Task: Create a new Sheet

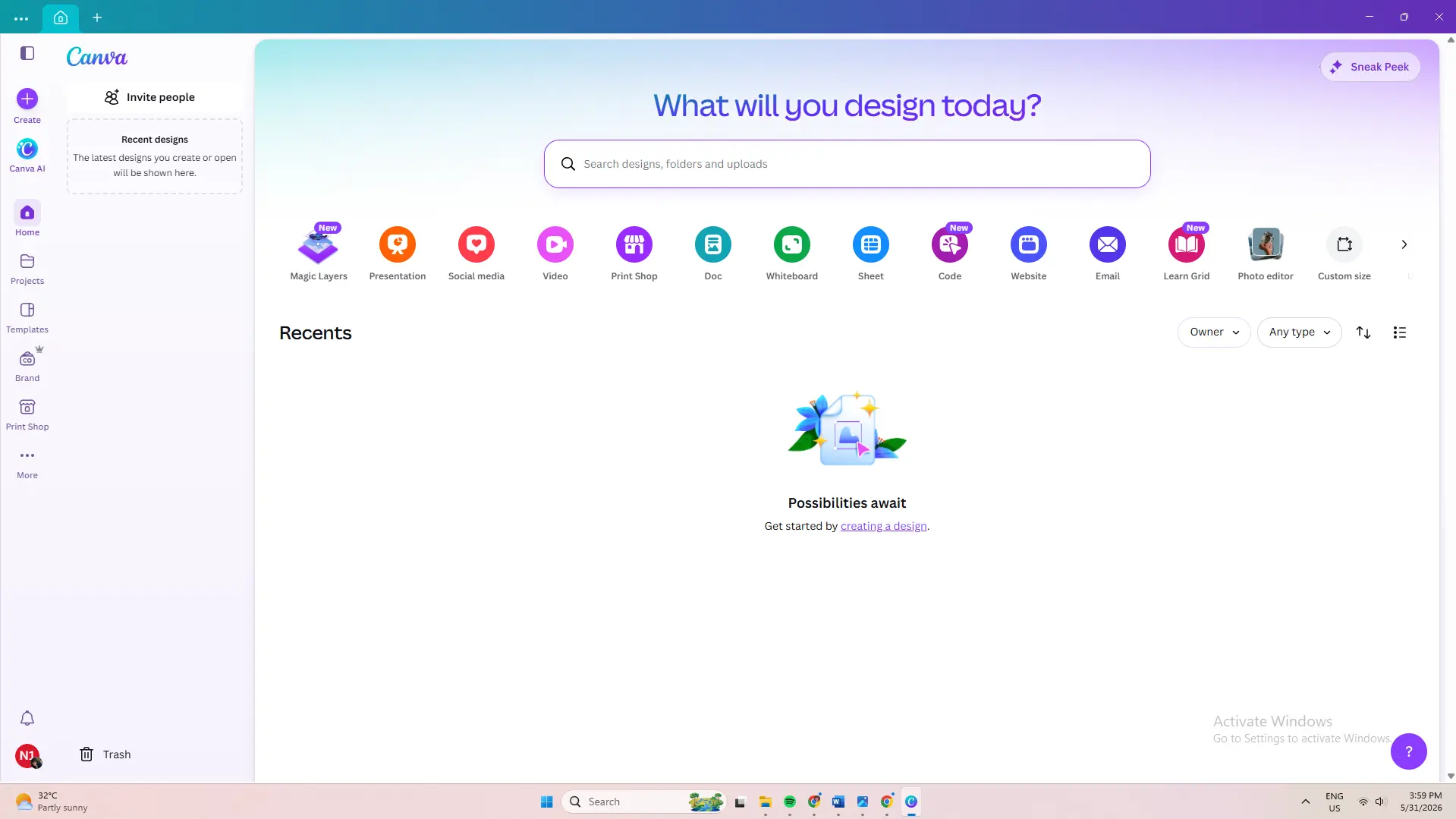Action: (x=871, y=254)
